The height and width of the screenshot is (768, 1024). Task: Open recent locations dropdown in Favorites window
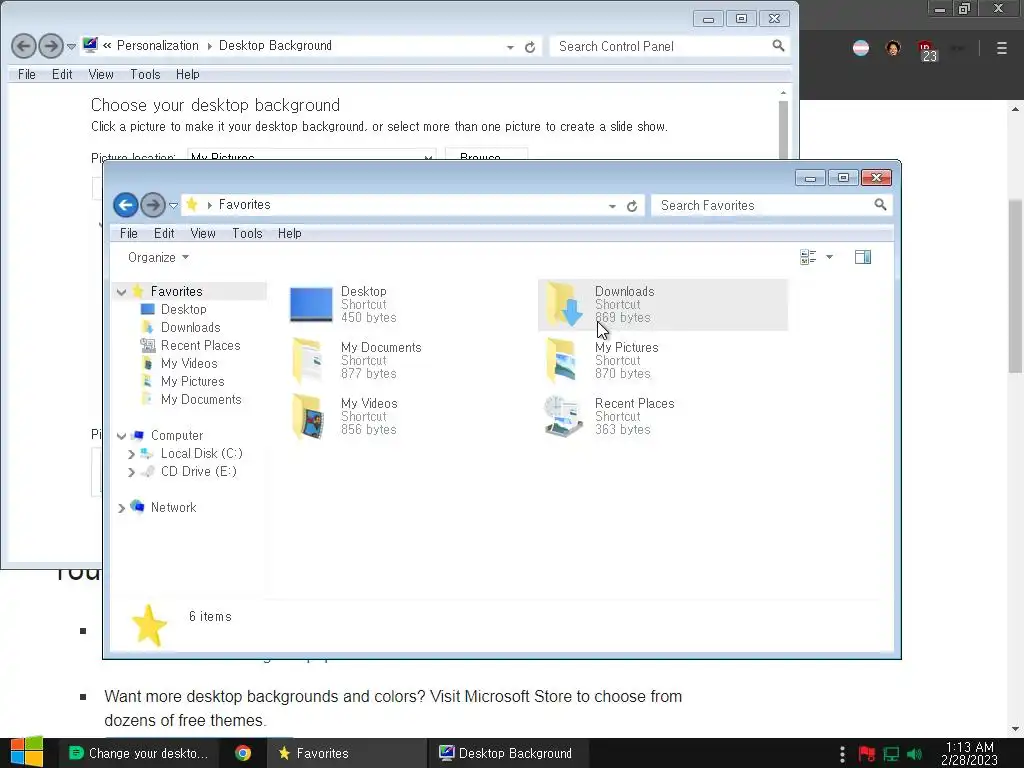(x=173, y=206)
